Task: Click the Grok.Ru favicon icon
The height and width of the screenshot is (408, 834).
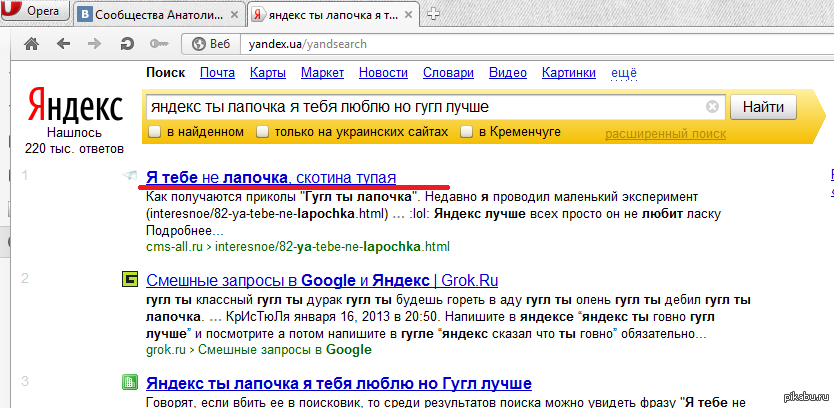Action: click(x=130, y=279)
